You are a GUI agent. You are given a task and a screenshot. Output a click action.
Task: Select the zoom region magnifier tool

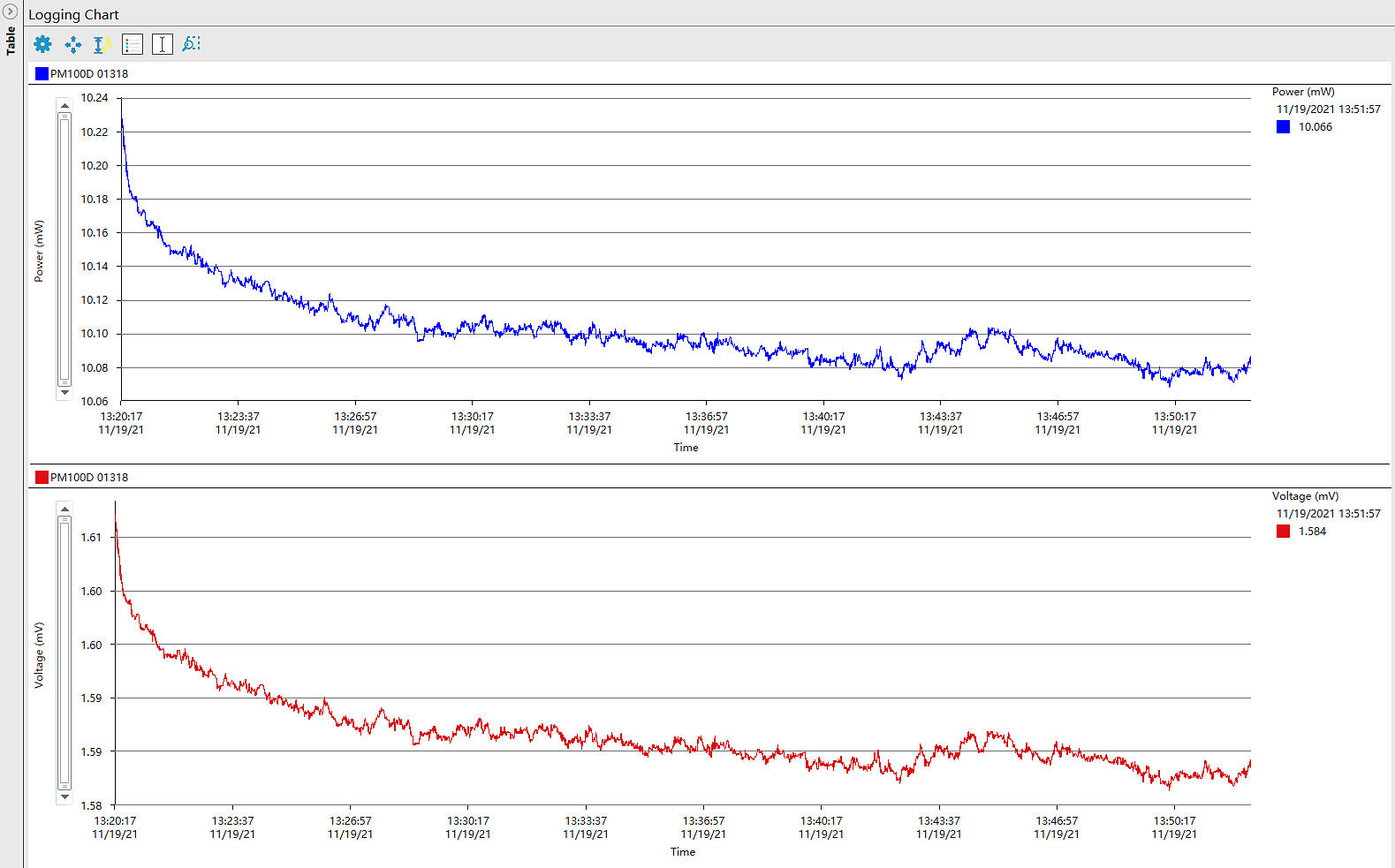[x=191, y=44]
